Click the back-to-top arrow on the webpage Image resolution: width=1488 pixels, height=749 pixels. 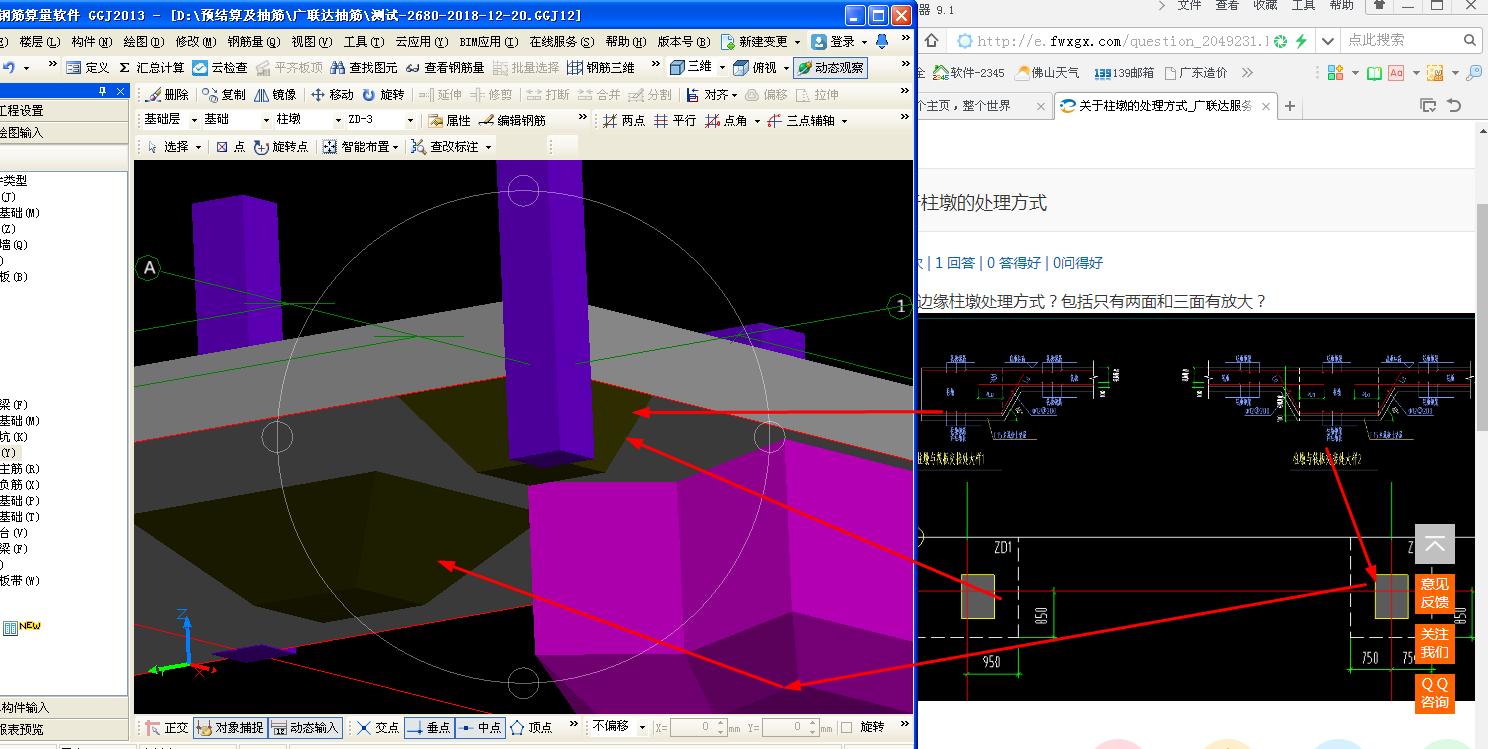click(1434, 544)
